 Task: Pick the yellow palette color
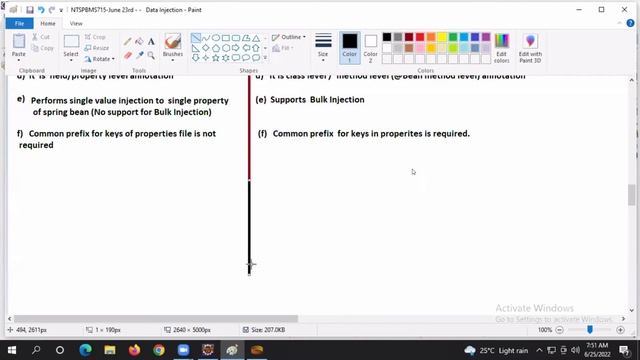(442, 37)
